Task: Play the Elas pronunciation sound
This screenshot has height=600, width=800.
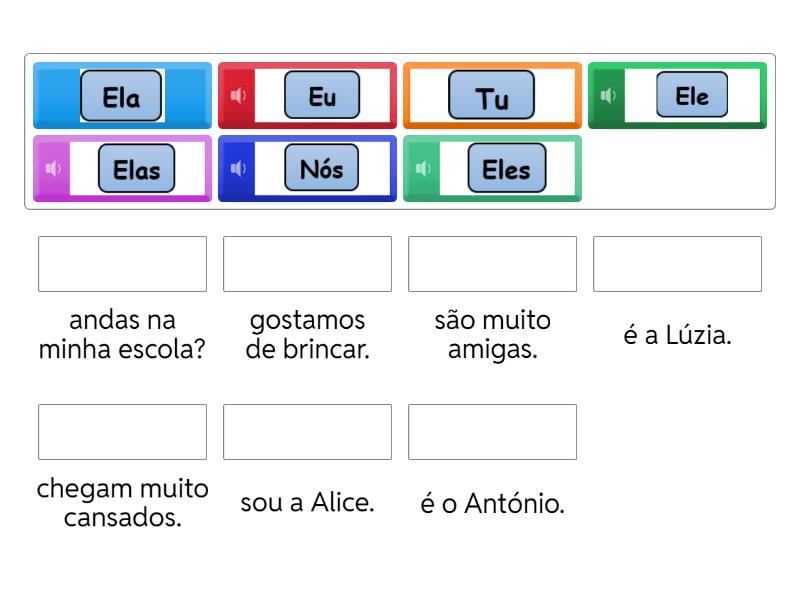Action: point(53,168)
